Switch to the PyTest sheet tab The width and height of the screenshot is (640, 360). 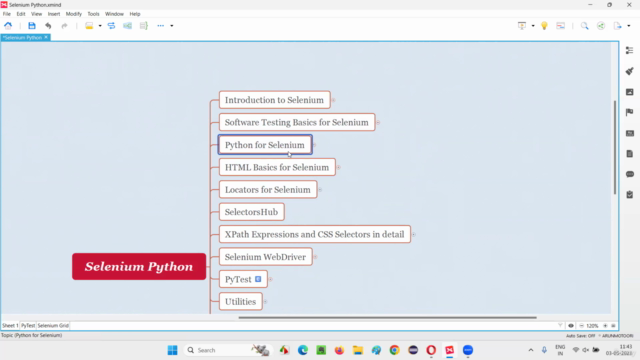[x=28, y=326]
